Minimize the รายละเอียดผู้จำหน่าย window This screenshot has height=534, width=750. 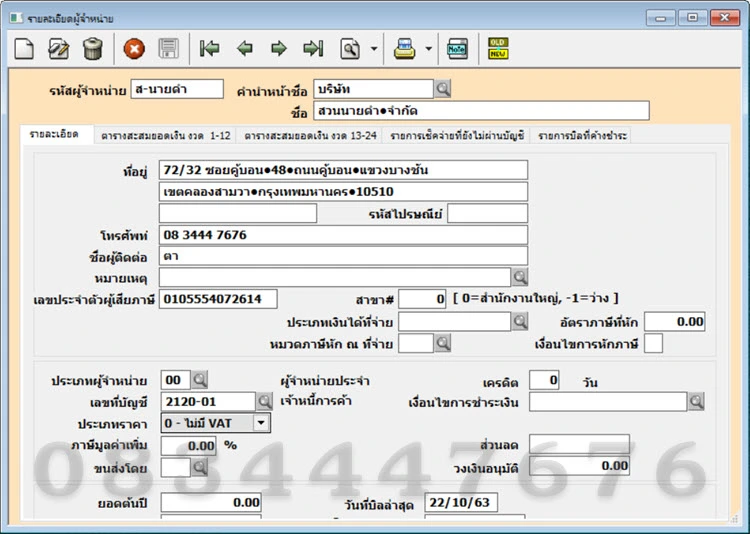[x=661, y=18]
